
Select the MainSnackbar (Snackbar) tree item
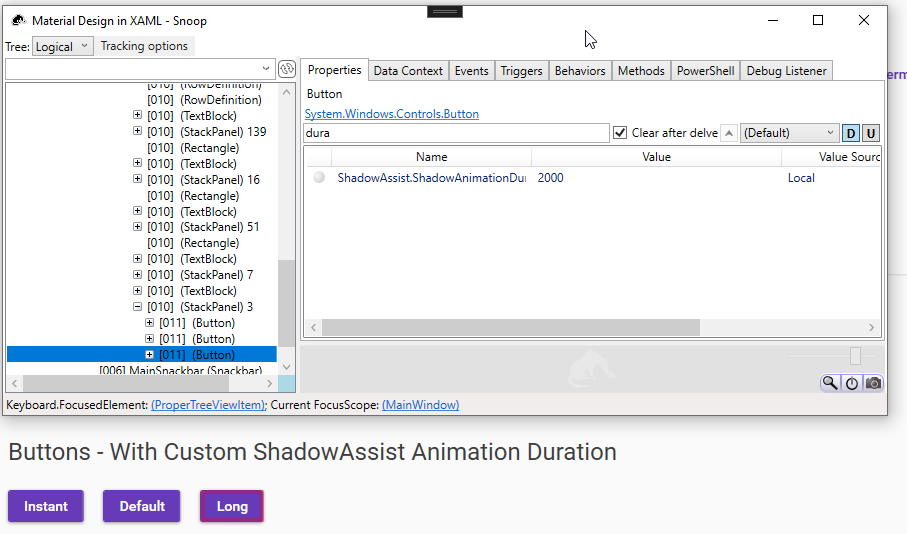(x=180, y=370)
